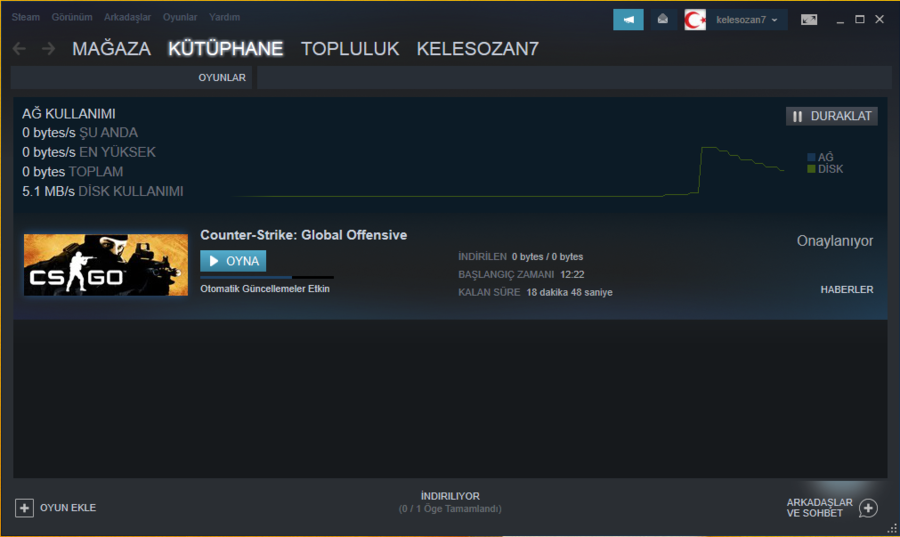Go to the MAĞAZA tab
This screenshot has width=900, height=537.
pos(111,49)
